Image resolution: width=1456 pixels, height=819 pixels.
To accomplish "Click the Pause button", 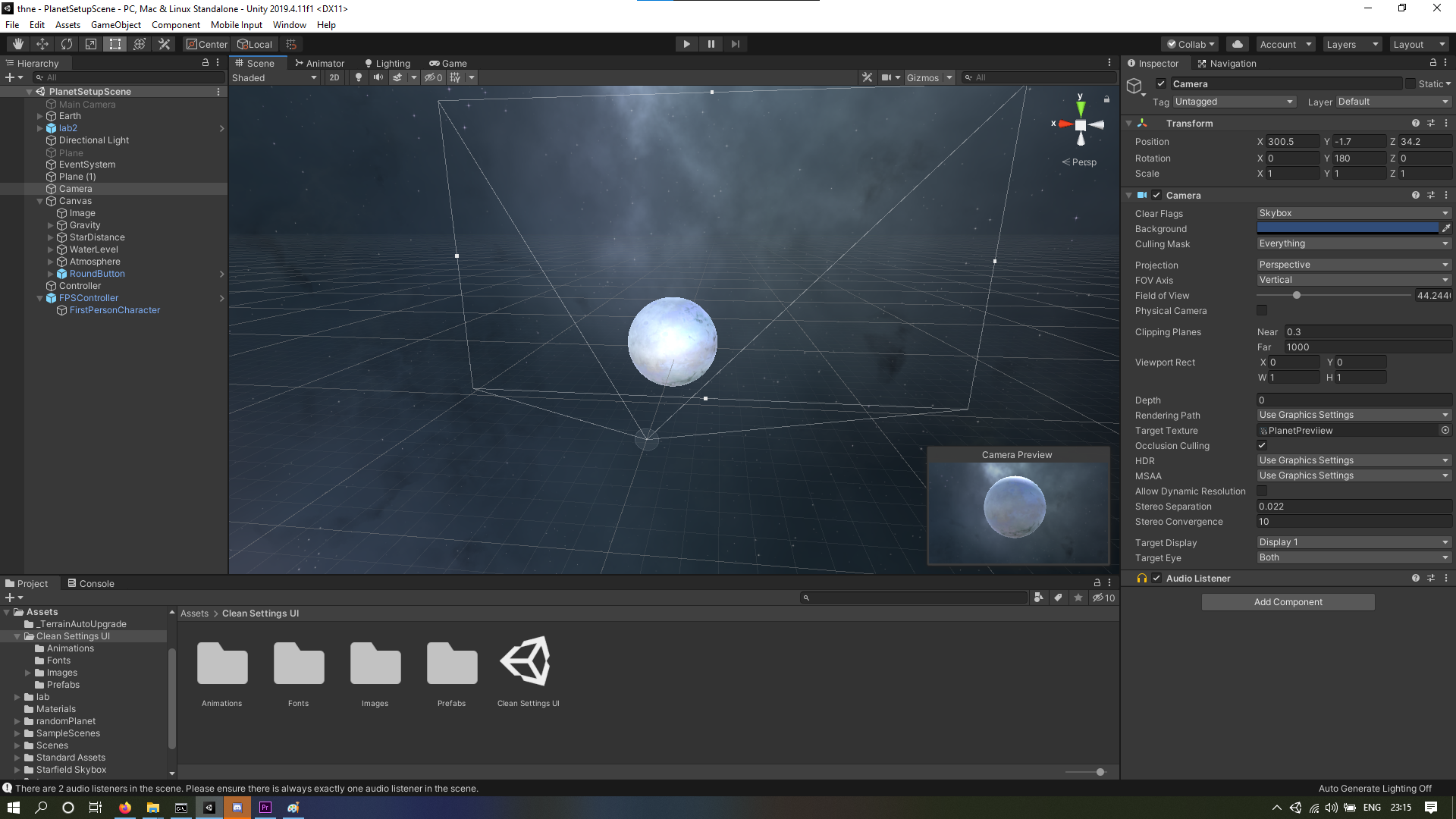I will coord(711,44).
